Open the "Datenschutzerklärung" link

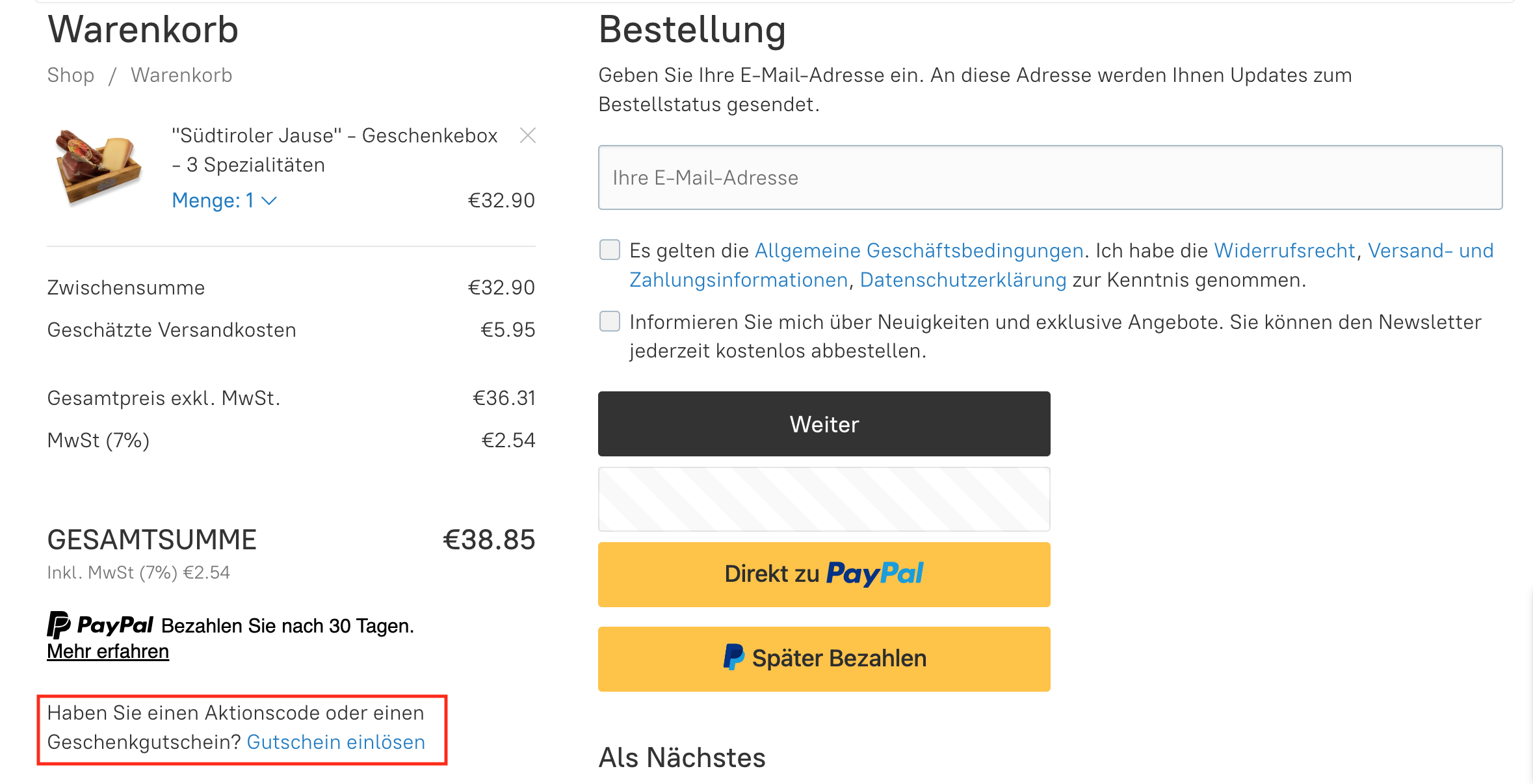[962, 280]
